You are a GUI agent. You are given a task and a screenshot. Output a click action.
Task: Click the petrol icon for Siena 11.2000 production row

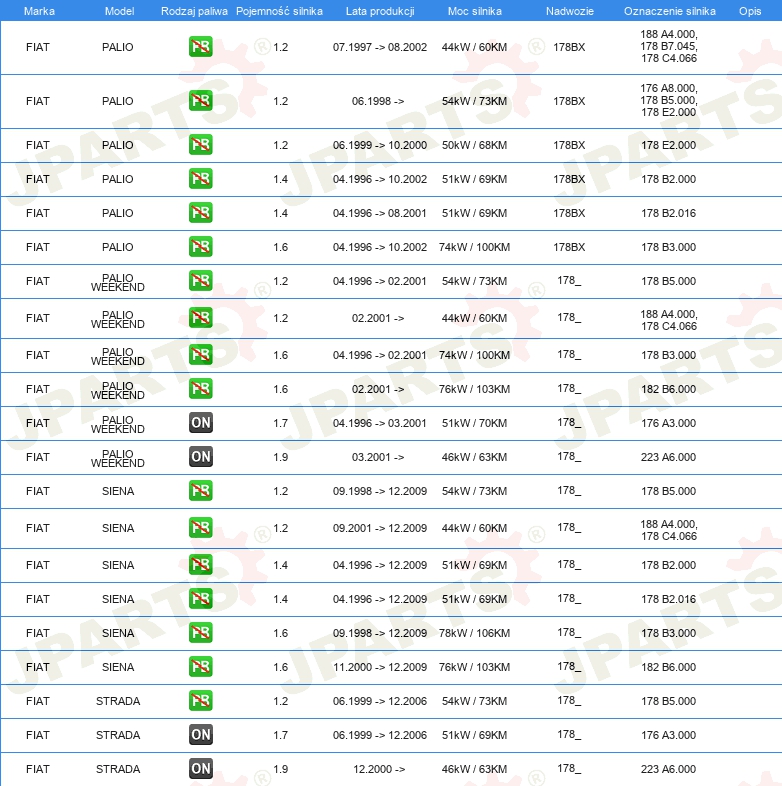[x=200, y=667]
